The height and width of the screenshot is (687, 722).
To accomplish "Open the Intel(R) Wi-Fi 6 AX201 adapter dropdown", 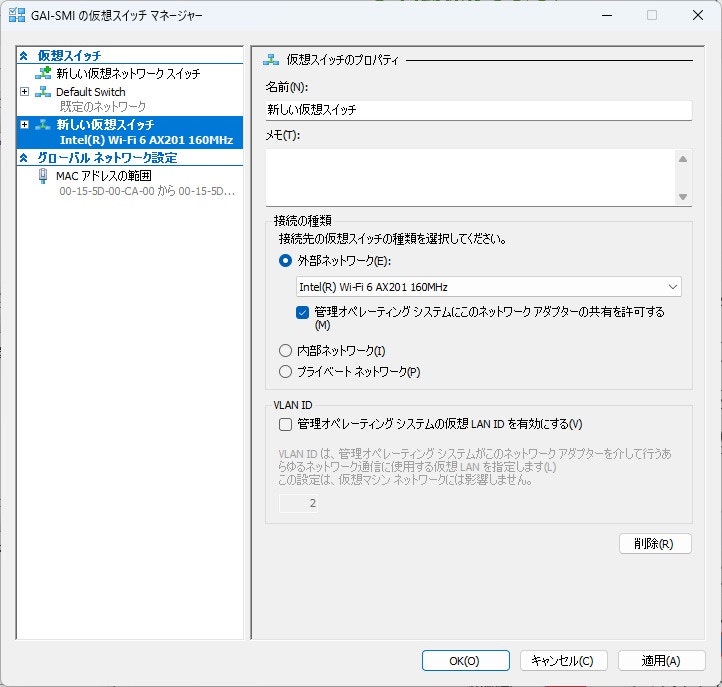I will click(x=673, y=287).
